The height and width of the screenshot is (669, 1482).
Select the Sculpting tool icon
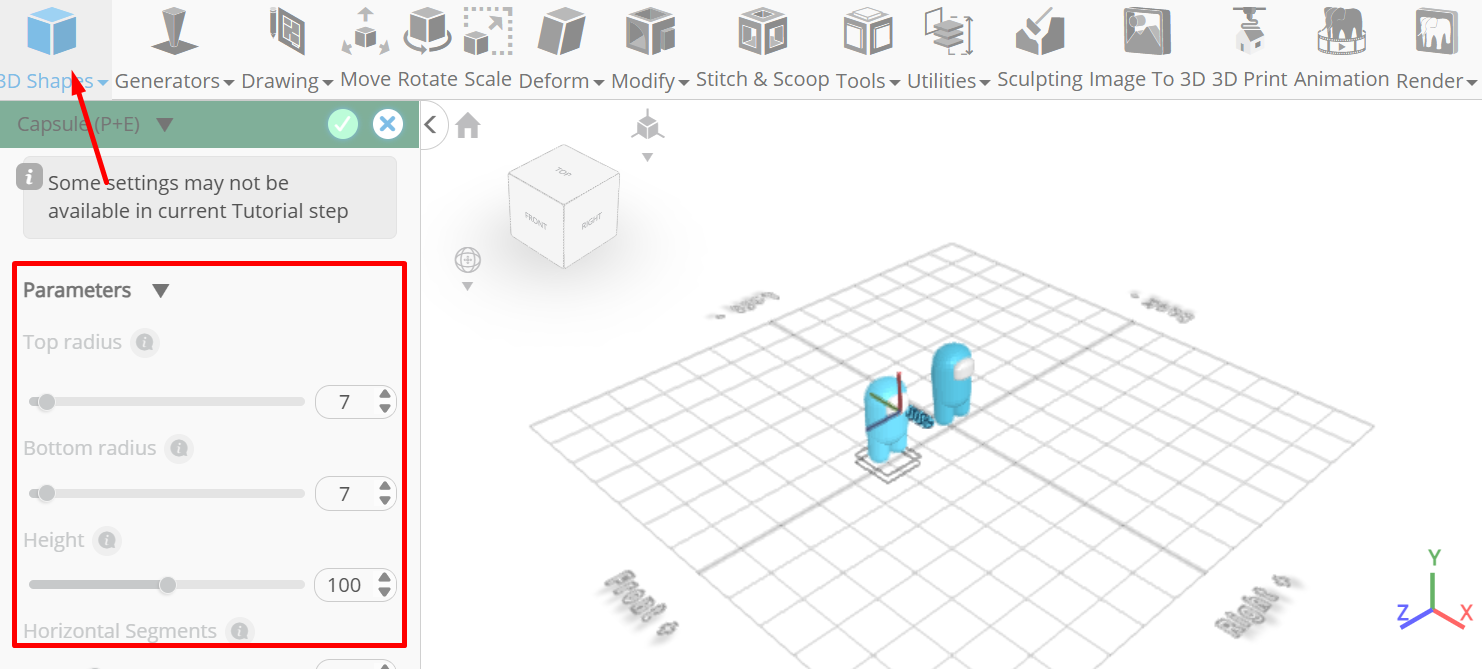pos(1040,30)
